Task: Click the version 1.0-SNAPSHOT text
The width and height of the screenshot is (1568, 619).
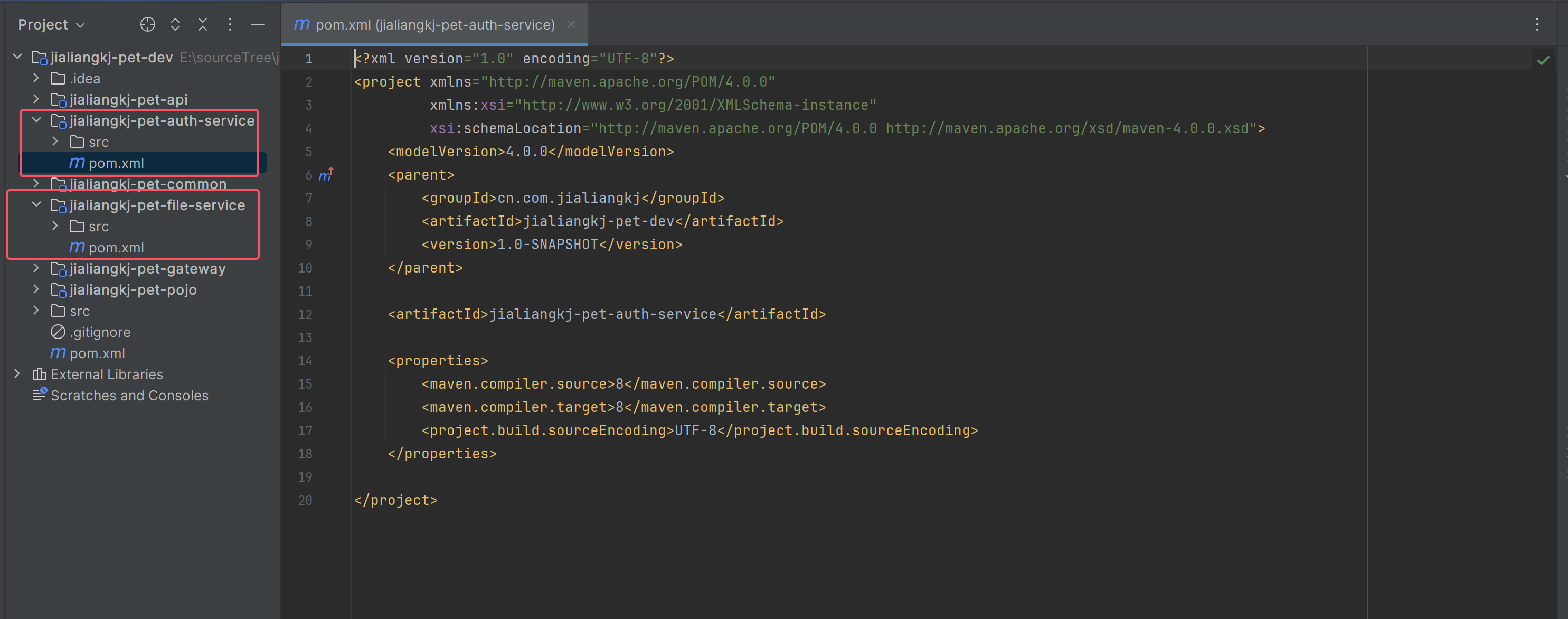Action: coord(548,245)
